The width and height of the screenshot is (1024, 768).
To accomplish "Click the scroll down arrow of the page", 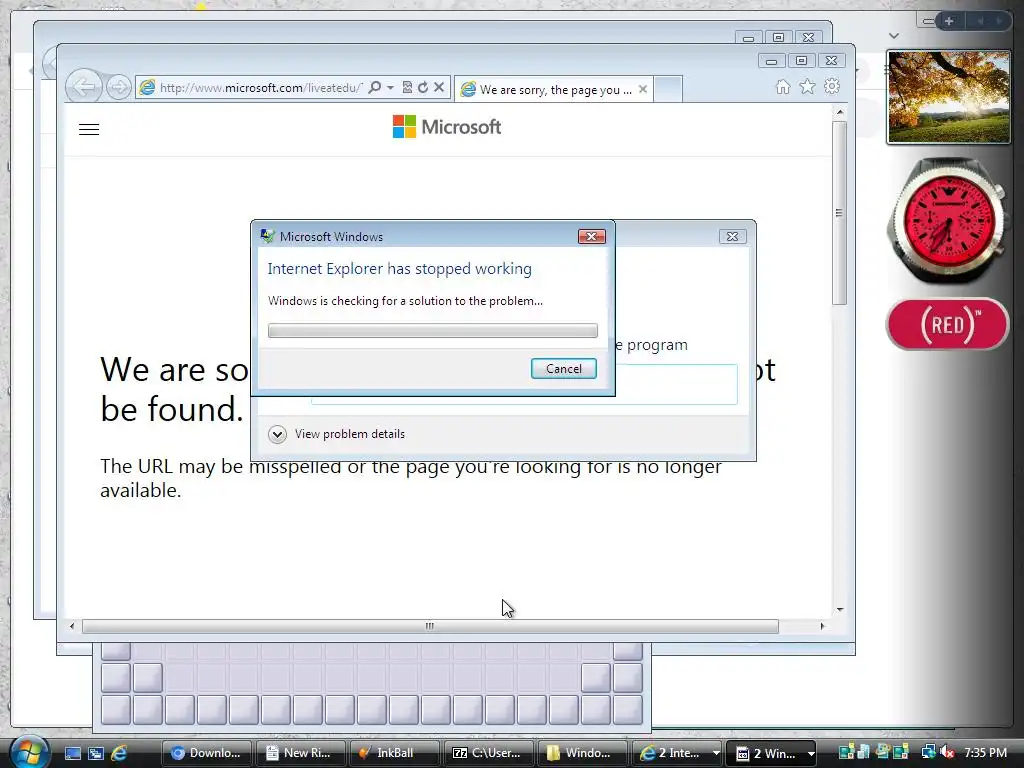I will point(840,609).
